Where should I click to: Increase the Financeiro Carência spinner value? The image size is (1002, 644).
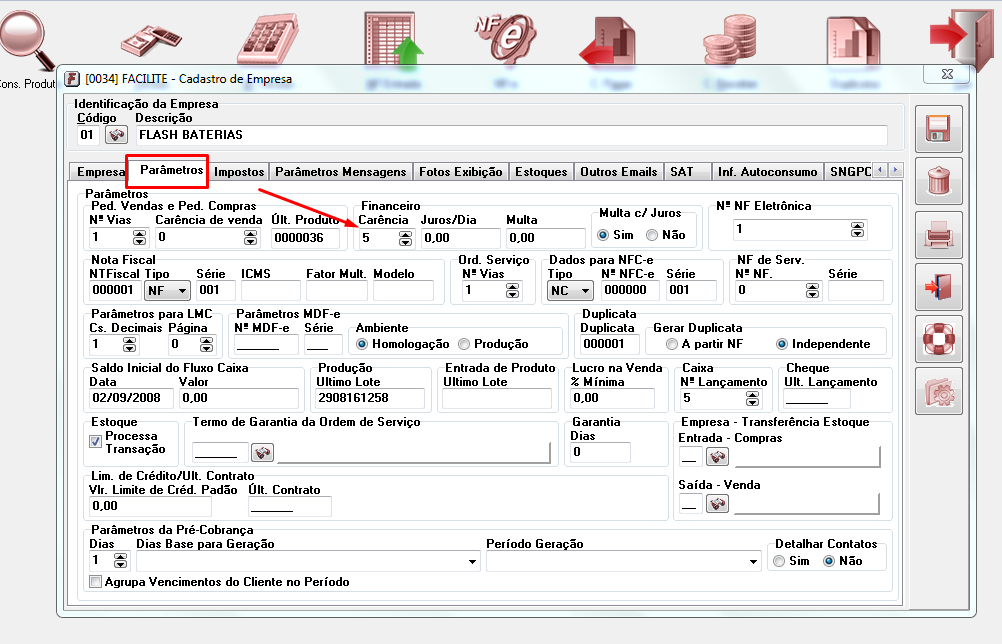click(405, 234)
